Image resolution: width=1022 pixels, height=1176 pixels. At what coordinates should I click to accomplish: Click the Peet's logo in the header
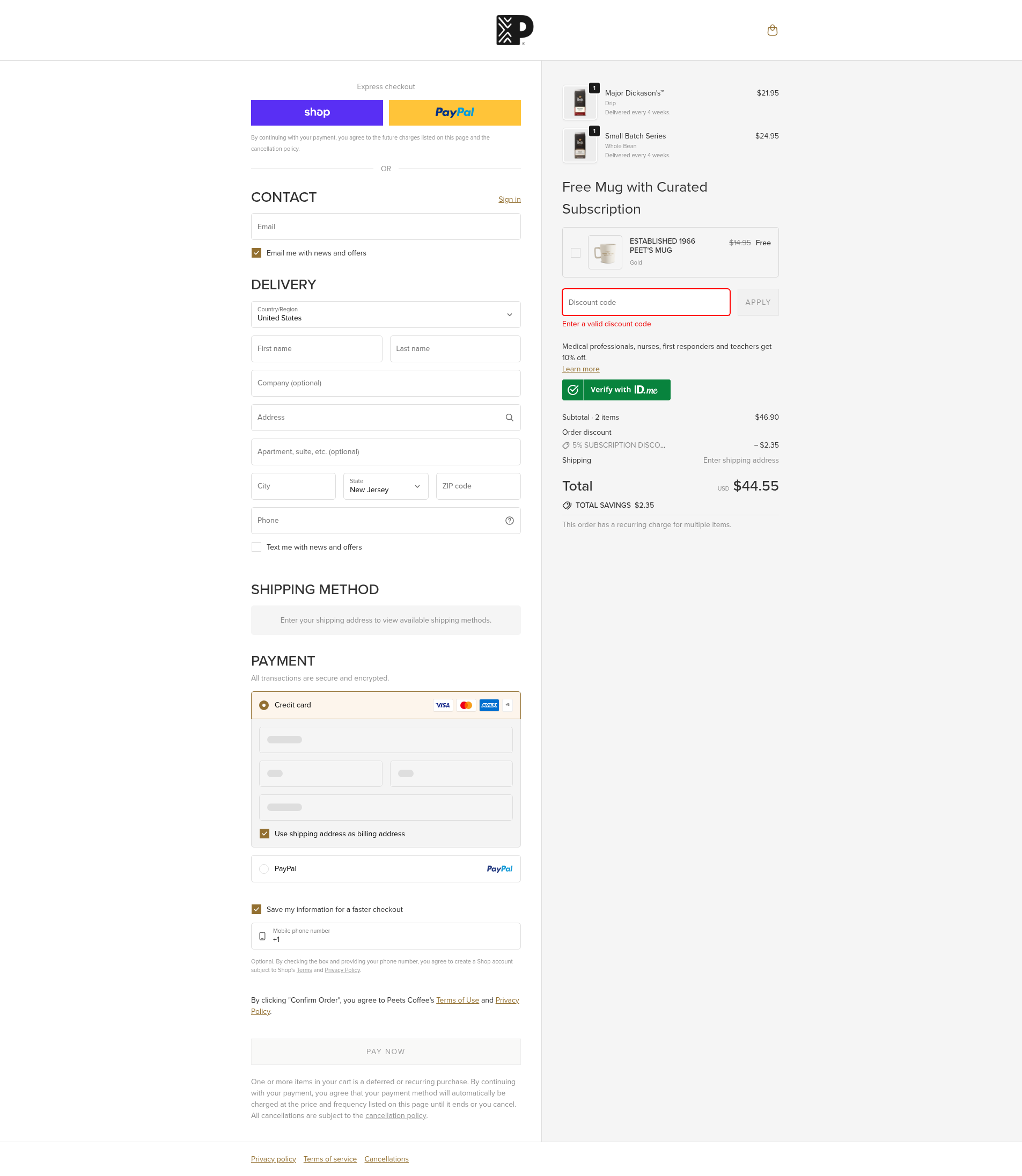(514, 30)
